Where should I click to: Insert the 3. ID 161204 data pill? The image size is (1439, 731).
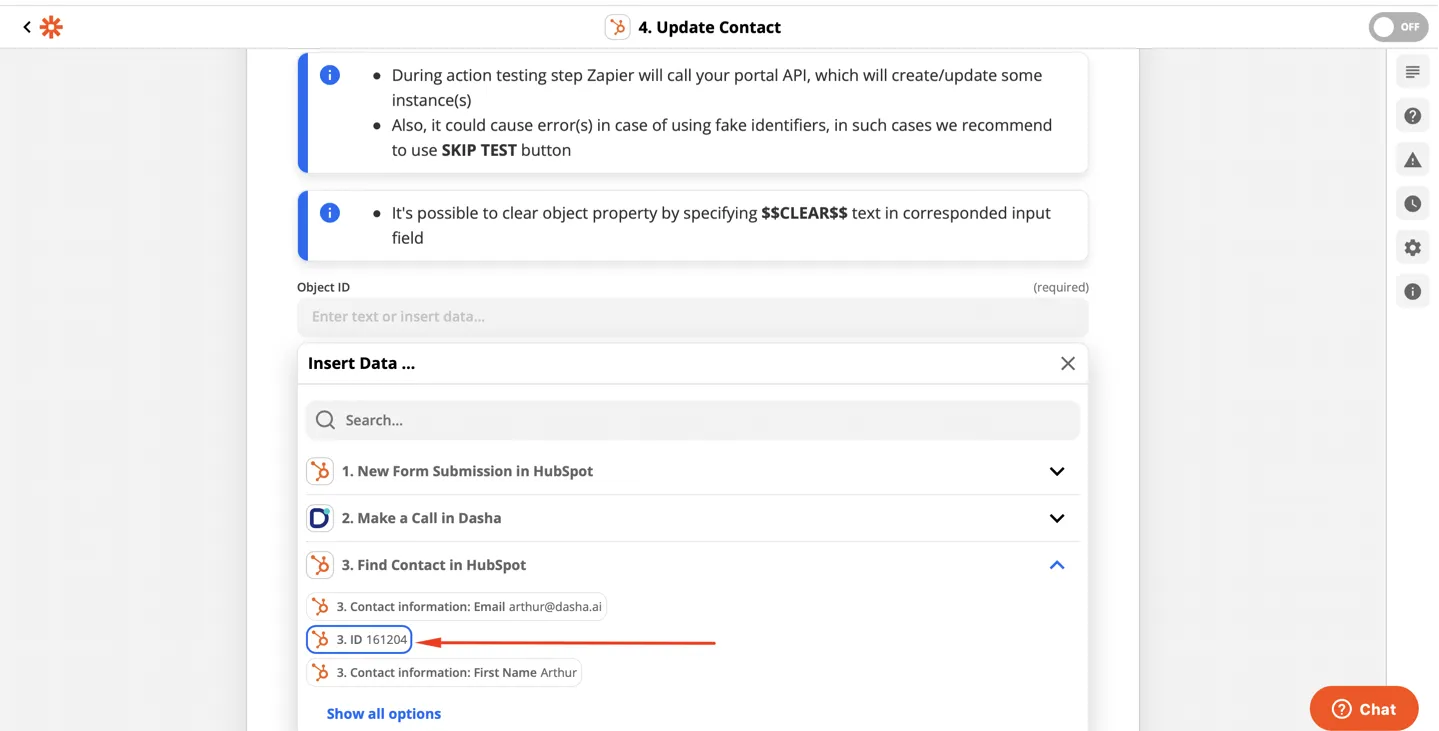359,639
